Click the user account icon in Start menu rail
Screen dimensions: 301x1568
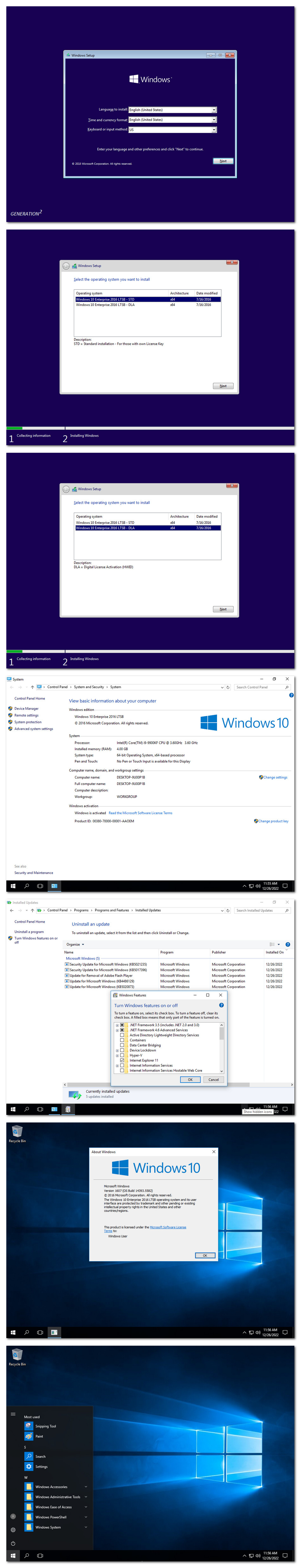pyautogui.click(x=13, y=1516)
